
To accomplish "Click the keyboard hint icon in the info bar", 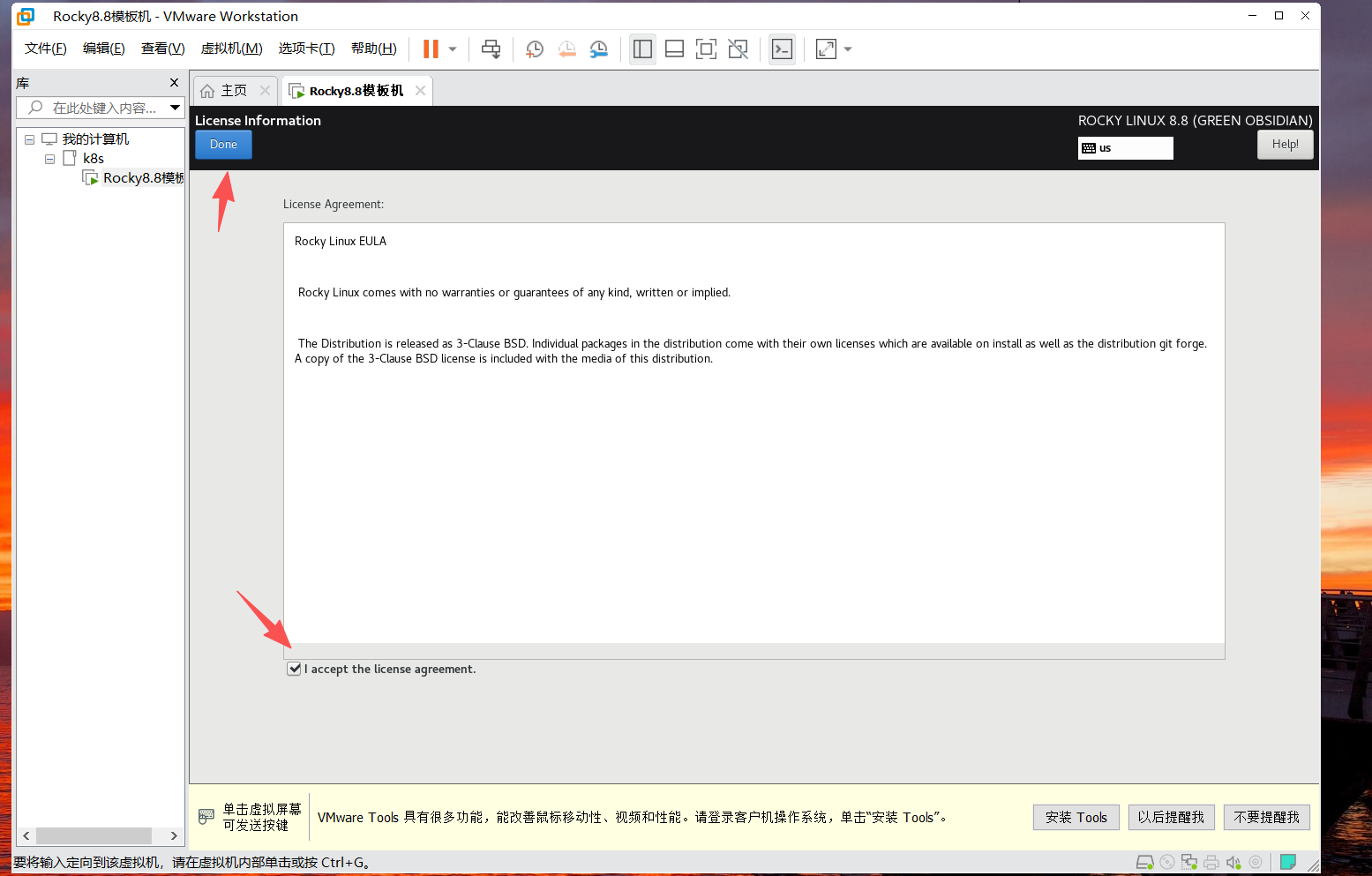I will 206,817.
